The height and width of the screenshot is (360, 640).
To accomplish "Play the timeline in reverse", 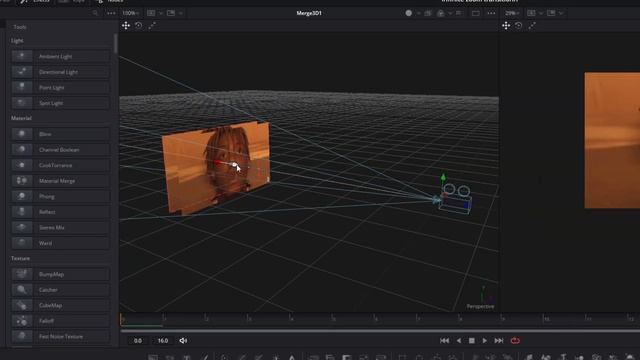I will pos(459,340).
